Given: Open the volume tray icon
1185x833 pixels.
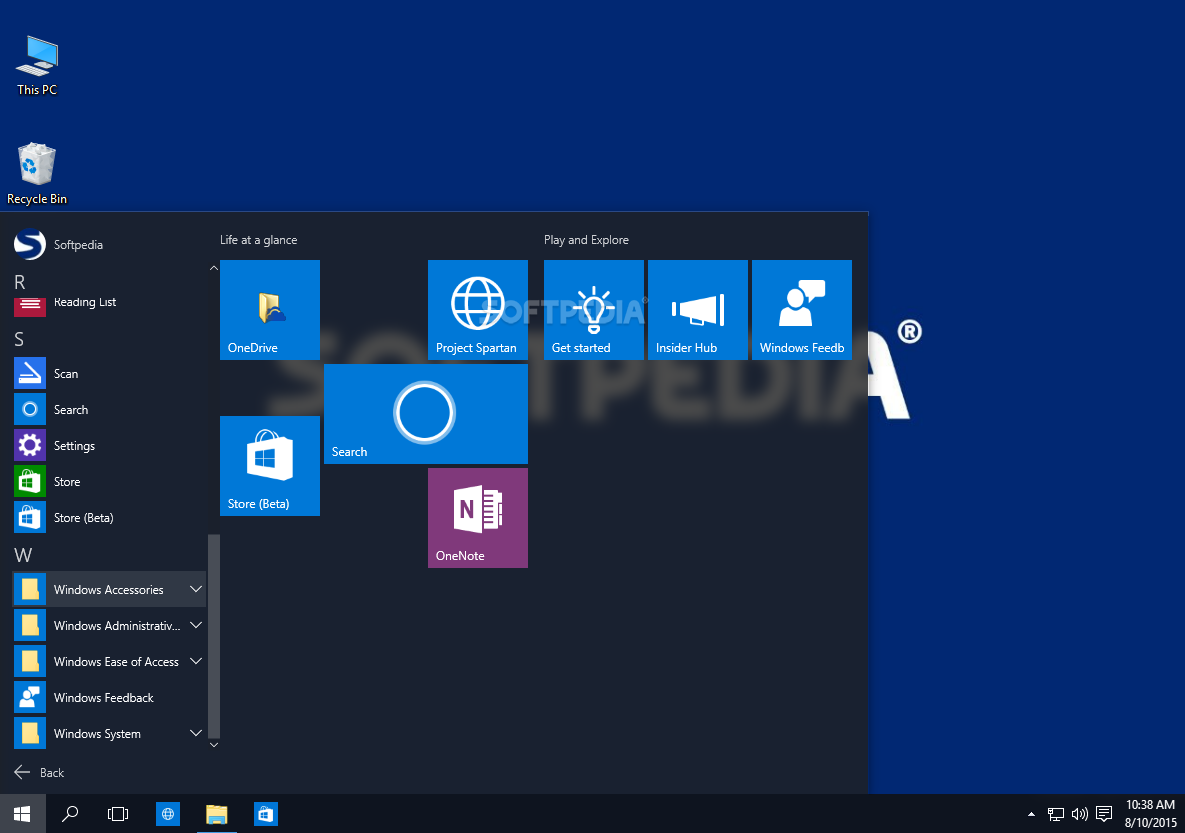Looking at the screenshot, I should (x=1079, y=814).
